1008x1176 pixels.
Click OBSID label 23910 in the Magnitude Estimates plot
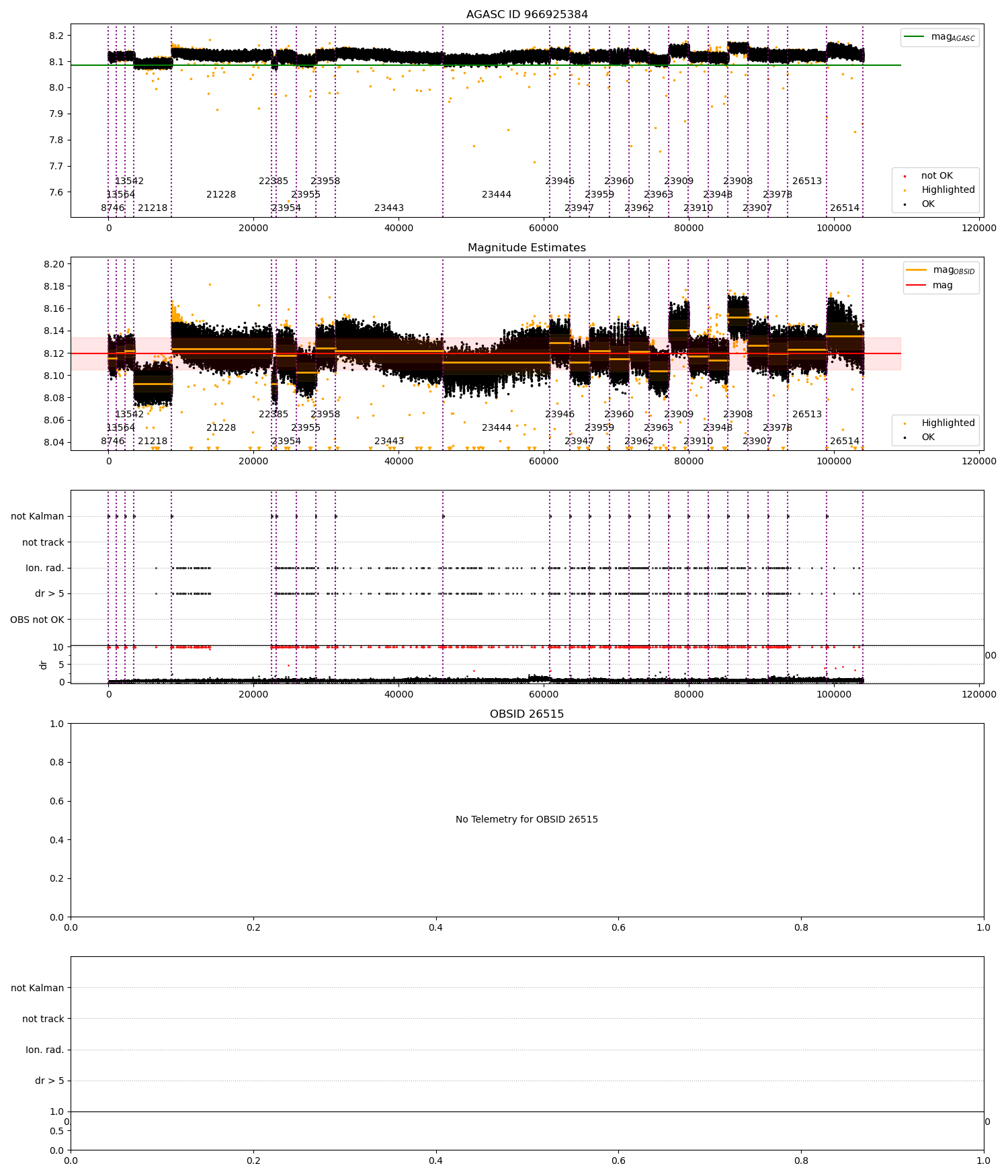[x=698, y=442]
